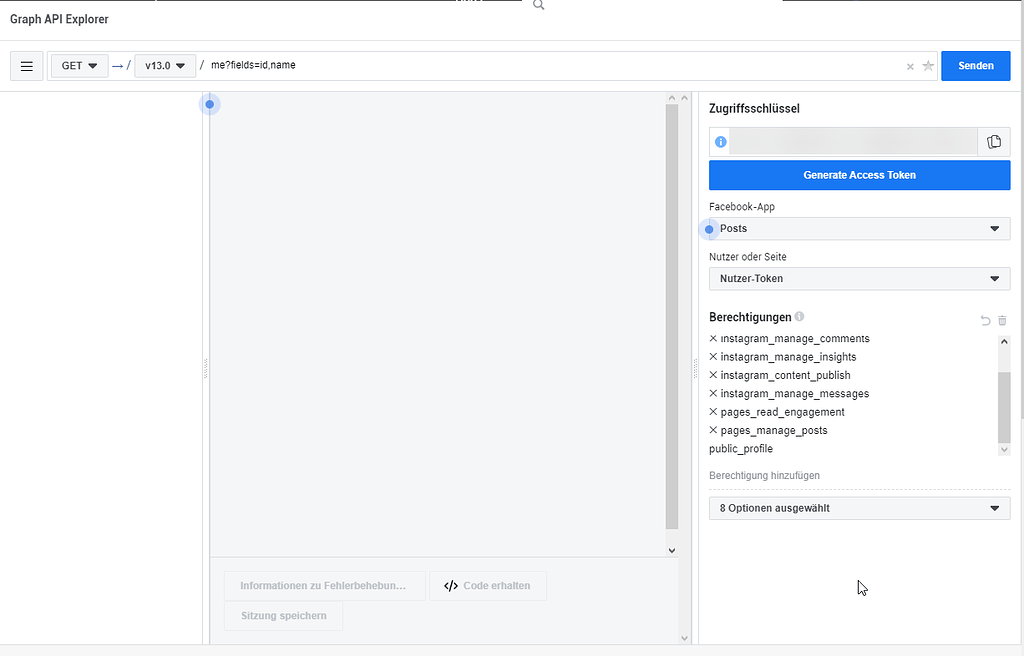Open the hamburger menu on the toolbar
This screenshot has width=1024, height=656.
coord(26,65)
